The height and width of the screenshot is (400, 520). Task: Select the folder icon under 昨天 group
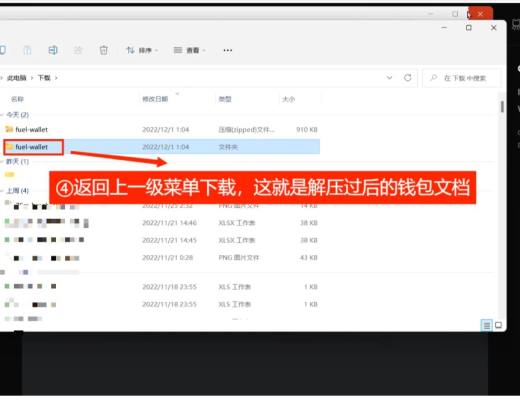(x=9, y=174)
